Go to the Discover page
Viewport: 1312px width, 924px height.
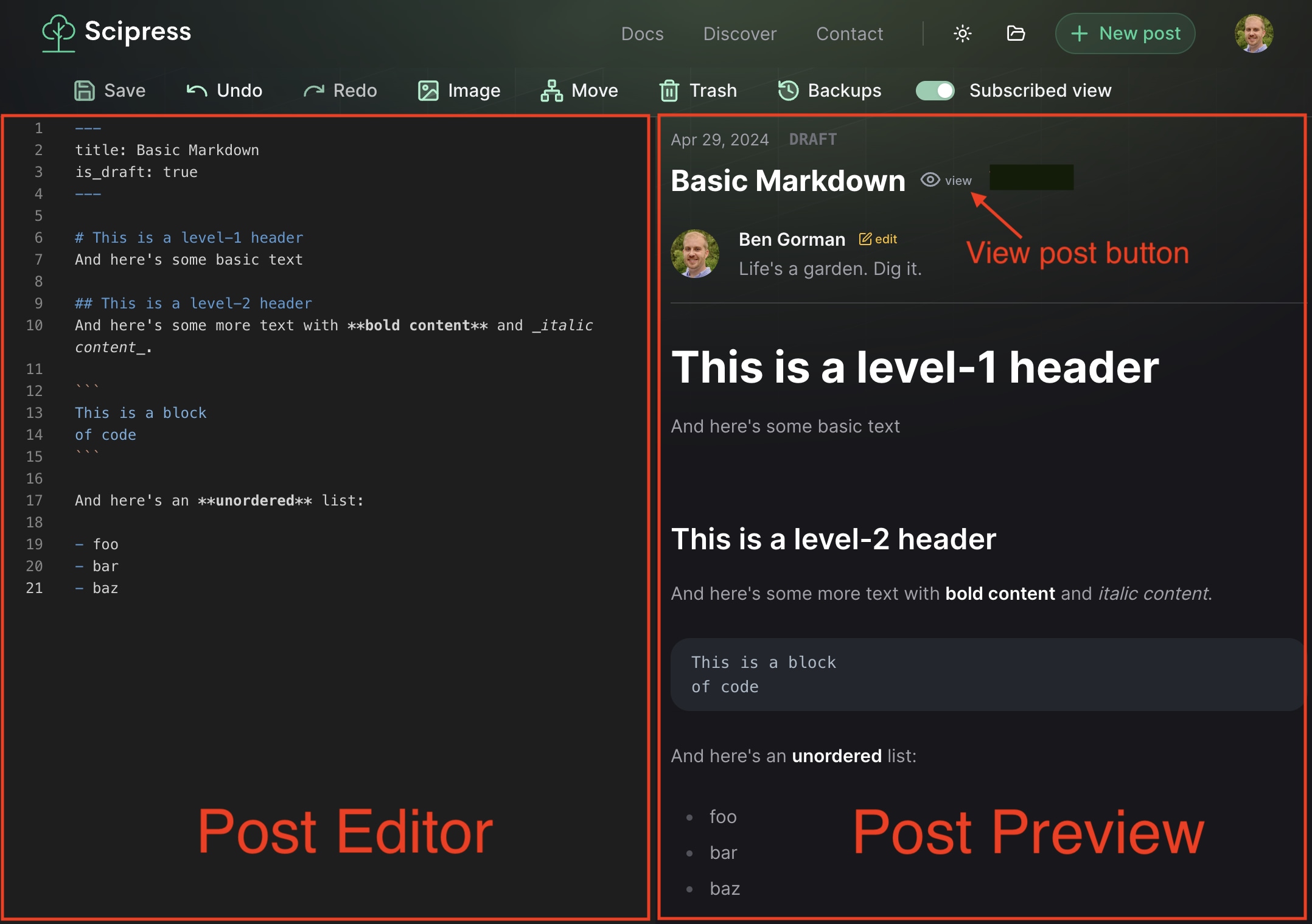(x=739, y=33)
